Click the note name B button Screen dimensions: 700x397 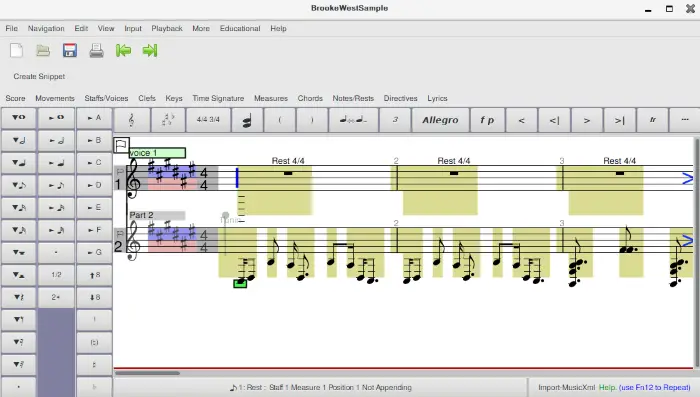tap(94, 140)
